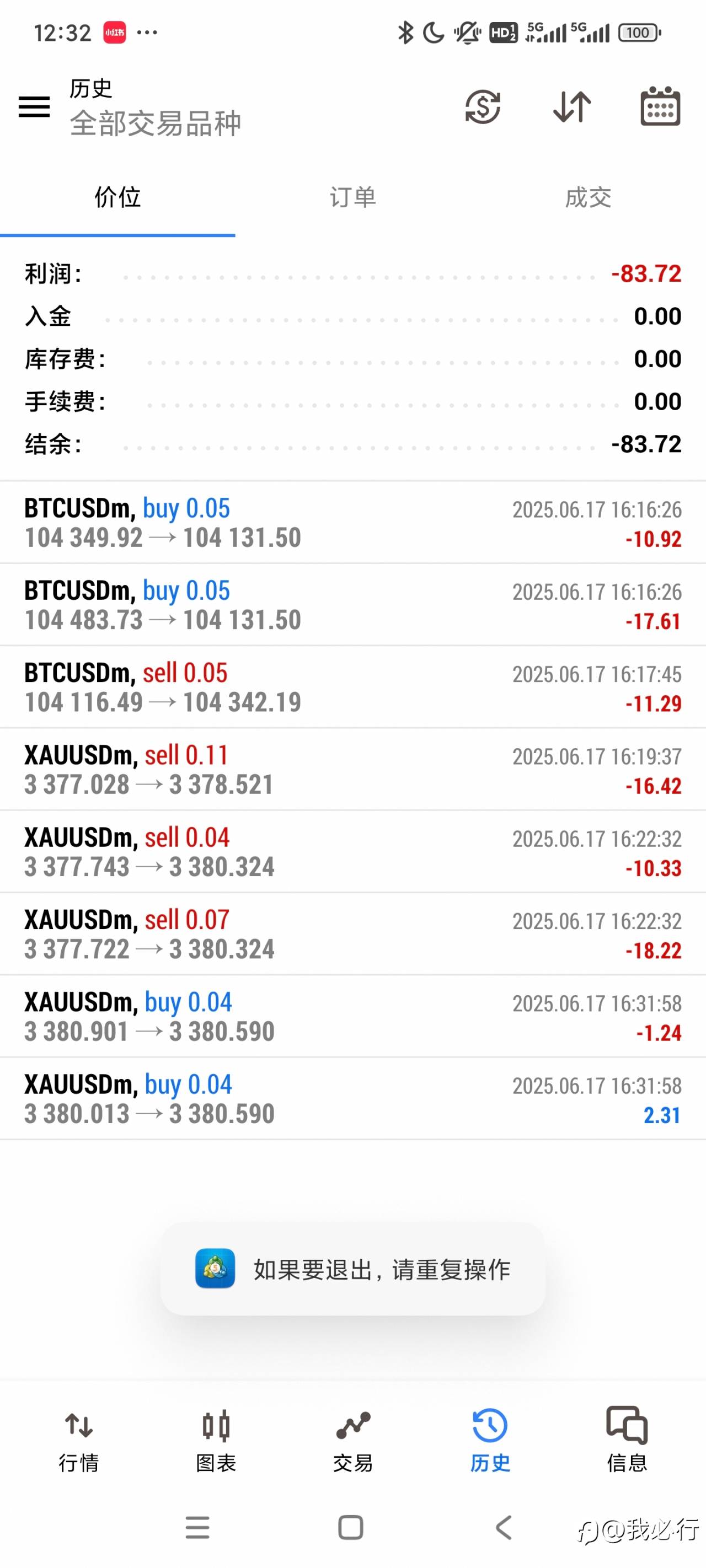The image size is (706, 1568).
Task: Expand BTCUSDm sell 0.05 trade row
Action: pos(352,687)
